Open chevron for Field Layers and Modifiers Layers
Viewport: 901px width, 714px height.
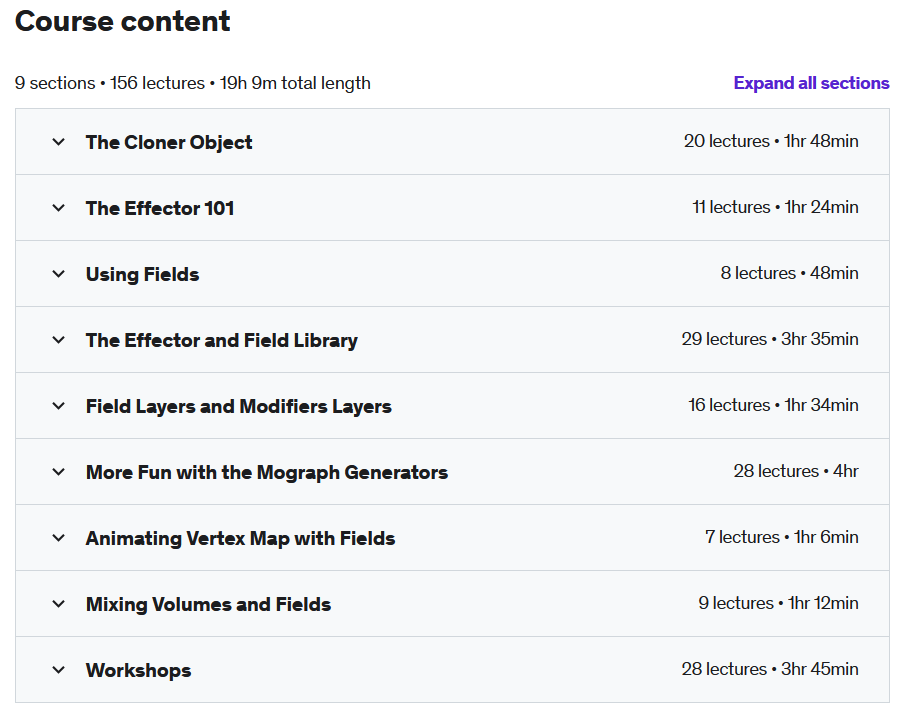pyautogui.click(x=59, y=406)
